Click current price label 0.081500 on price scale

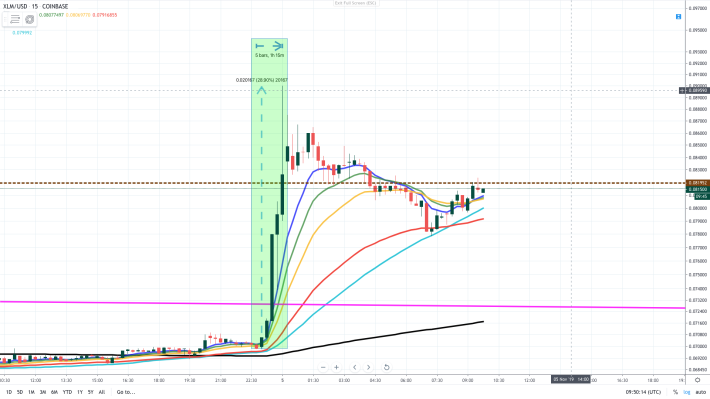click(x=698, y=189)
